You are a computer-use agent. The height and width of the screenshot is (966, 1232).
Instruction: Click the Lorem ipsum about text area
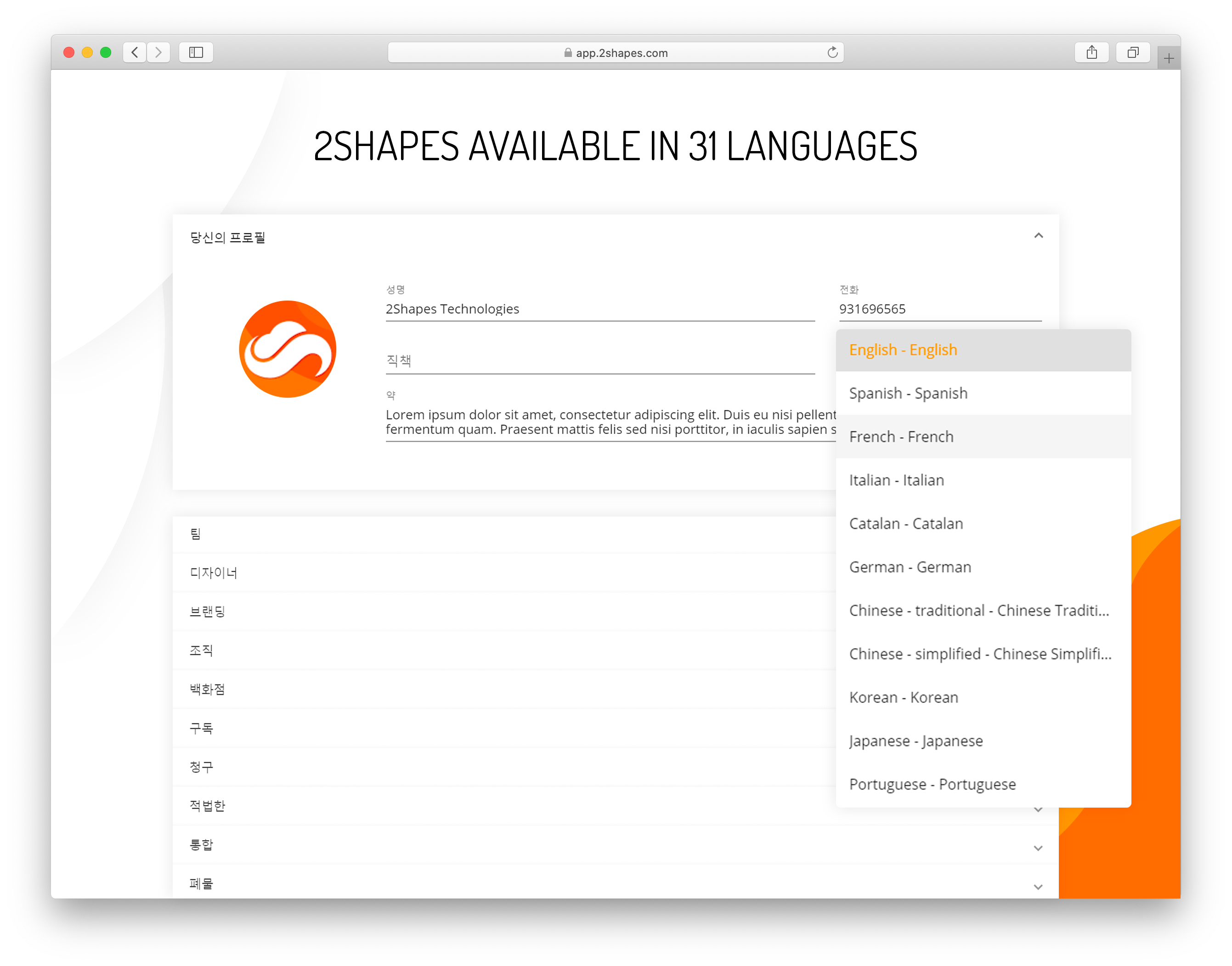[610, 422]
